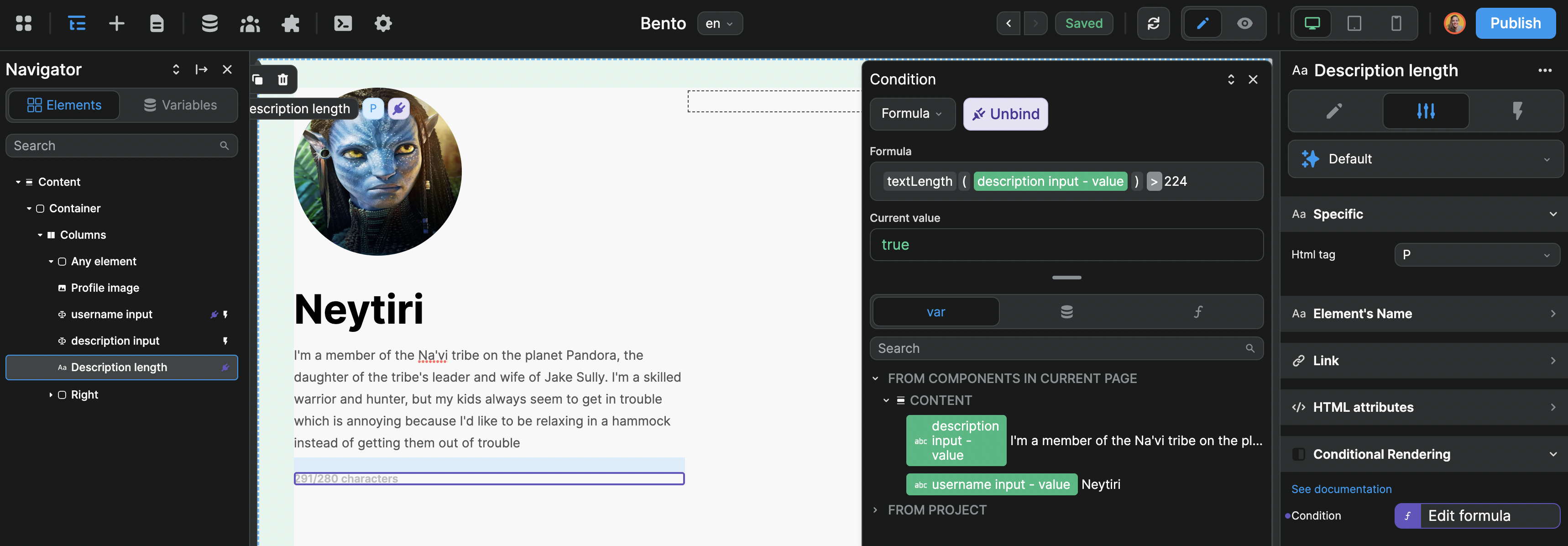Click the purple plug badge on canvas label
This screenshot has height=546, width=1568.
[399, 109]
